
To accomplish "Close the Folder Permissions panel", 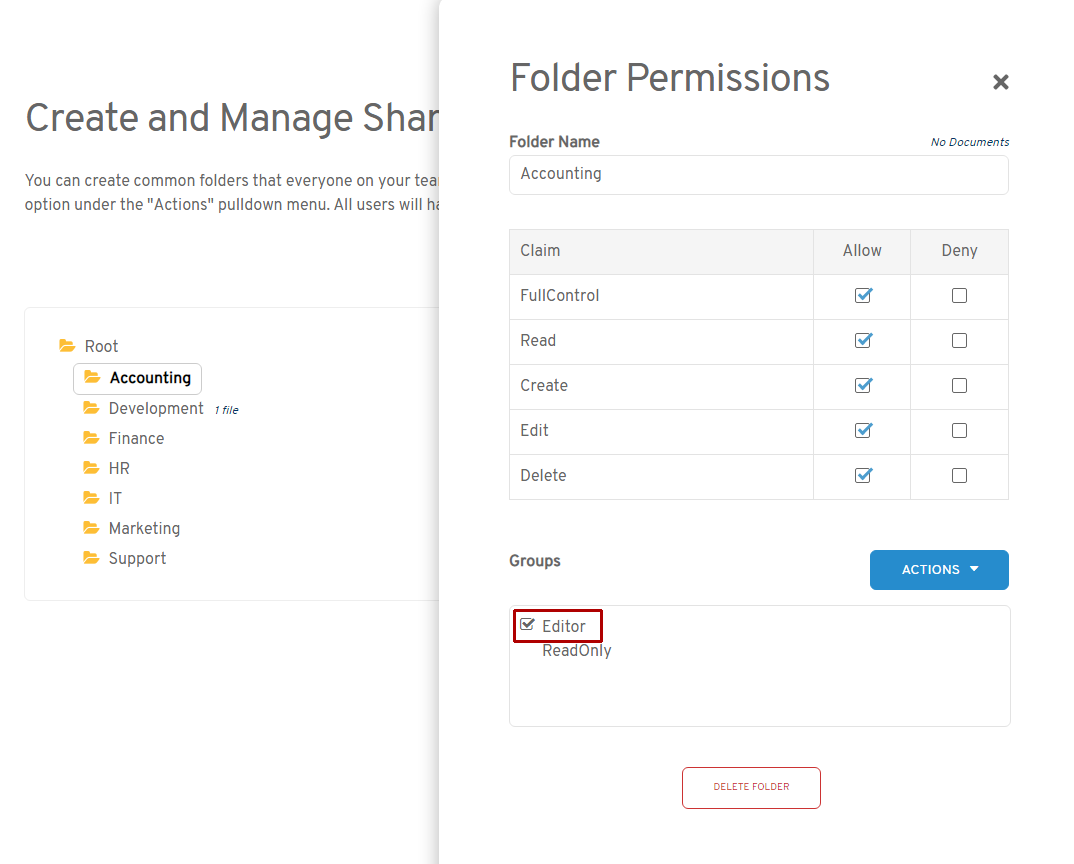I will point(1000,82).
